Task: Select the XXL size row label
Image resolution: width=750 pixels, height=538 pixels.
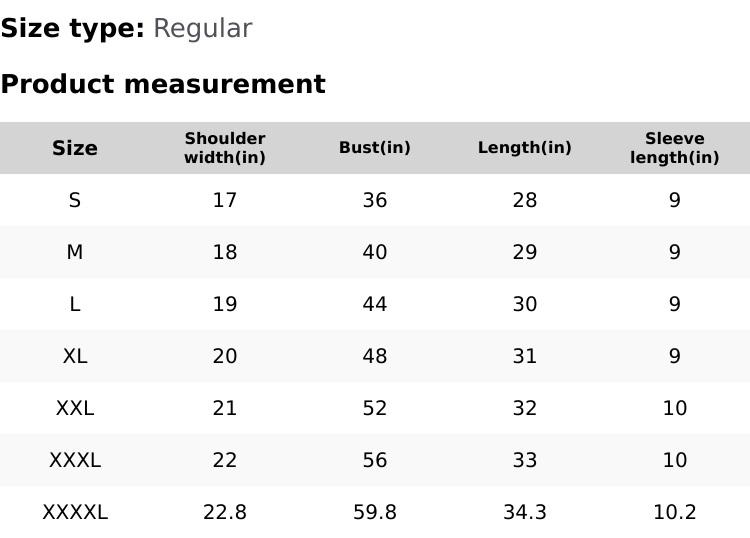Action: (x=75, y=408)
